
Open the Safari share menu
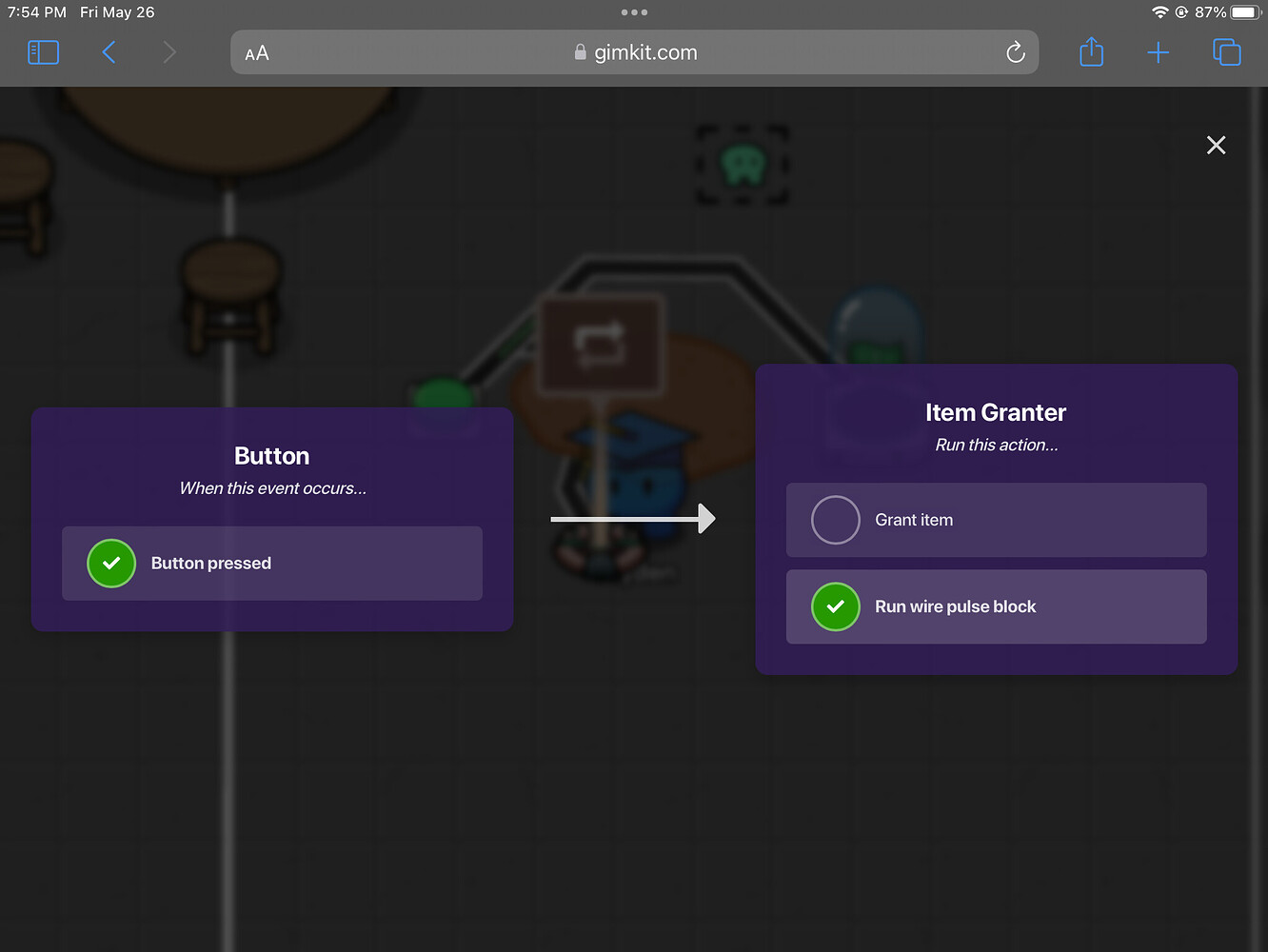pos(1092,51)
